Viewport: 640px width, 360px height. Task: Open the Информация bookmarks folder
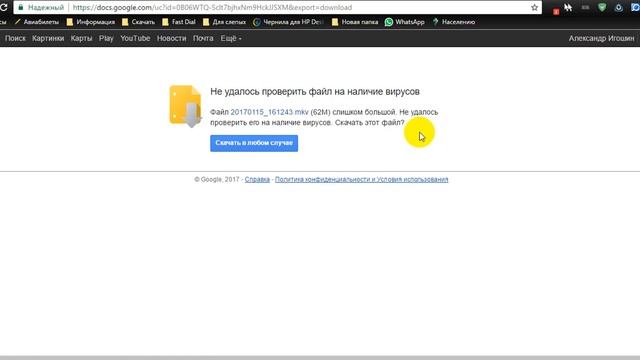(x=91, y=22)
